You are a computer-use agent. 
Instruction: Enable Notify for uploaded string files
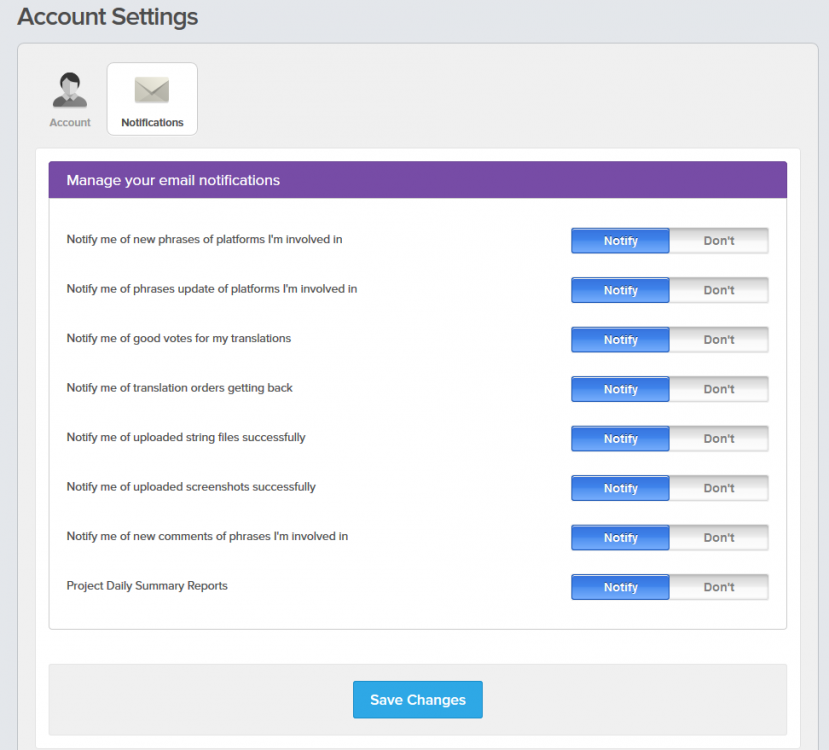click(620, 439)
